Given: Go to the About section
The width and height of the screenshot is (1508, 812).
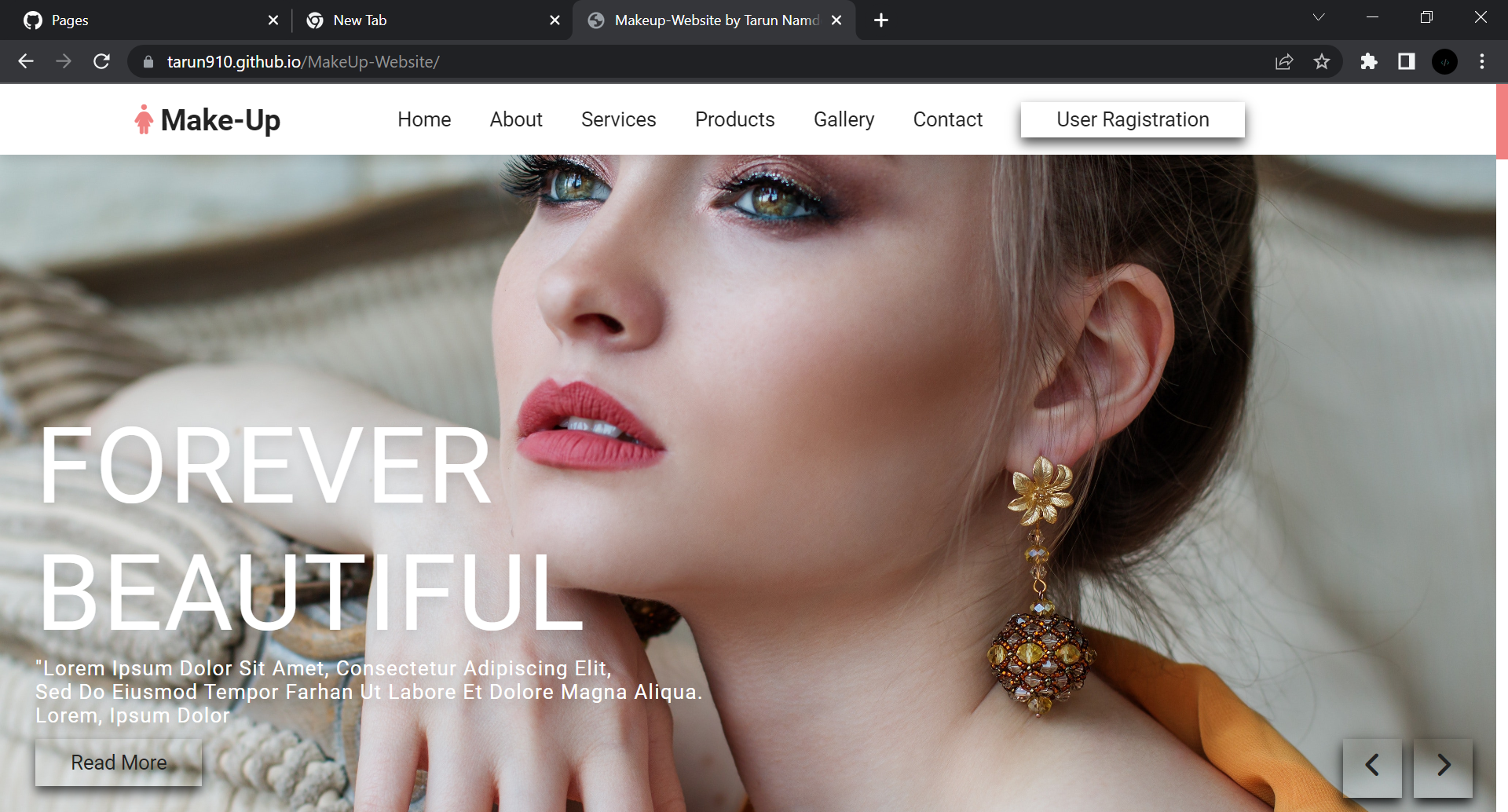Looking at the screenshot, I should (516, 119).
